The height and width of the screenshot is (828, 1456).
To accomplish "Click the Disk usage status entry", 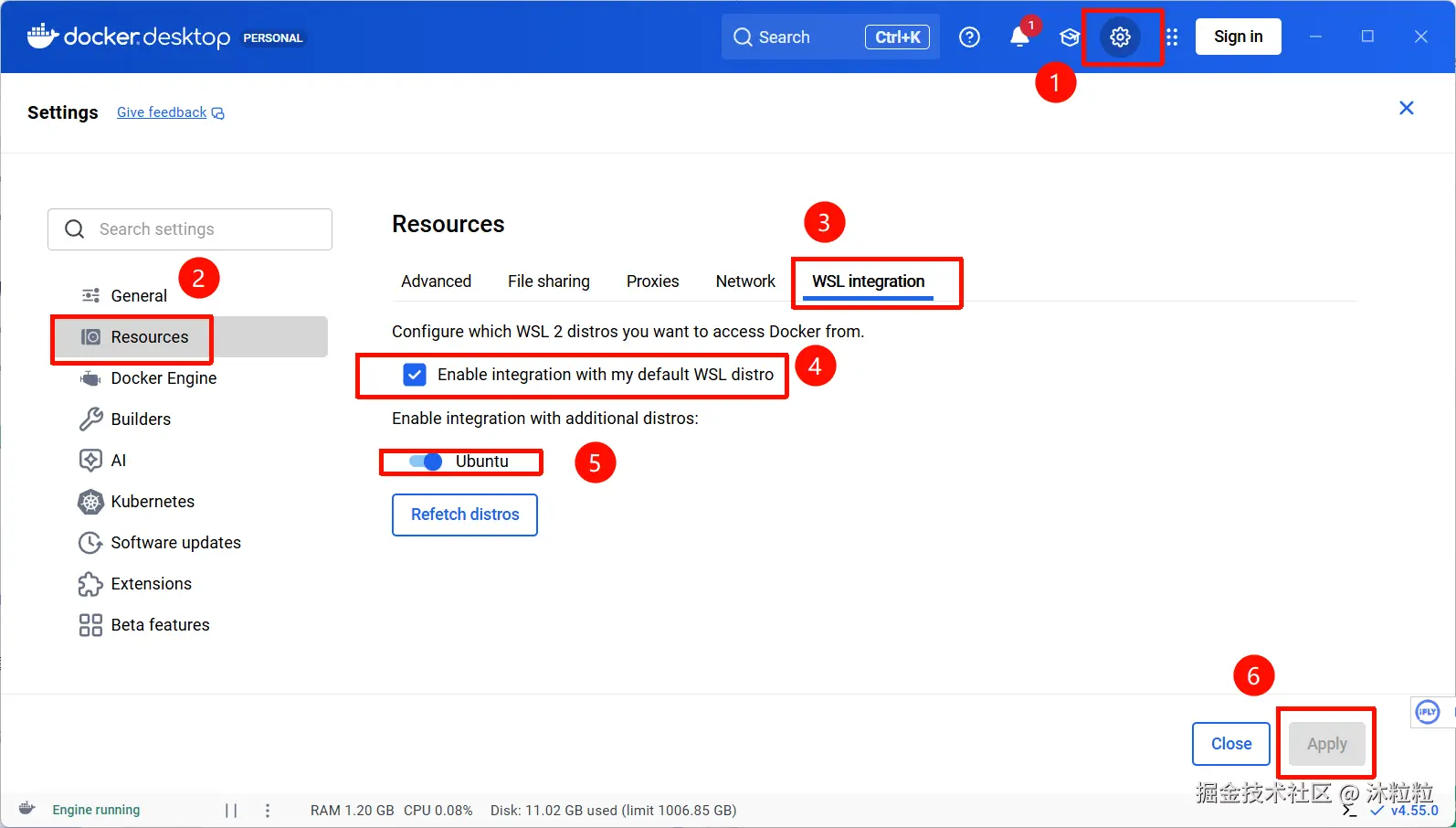I will point(614,811).
